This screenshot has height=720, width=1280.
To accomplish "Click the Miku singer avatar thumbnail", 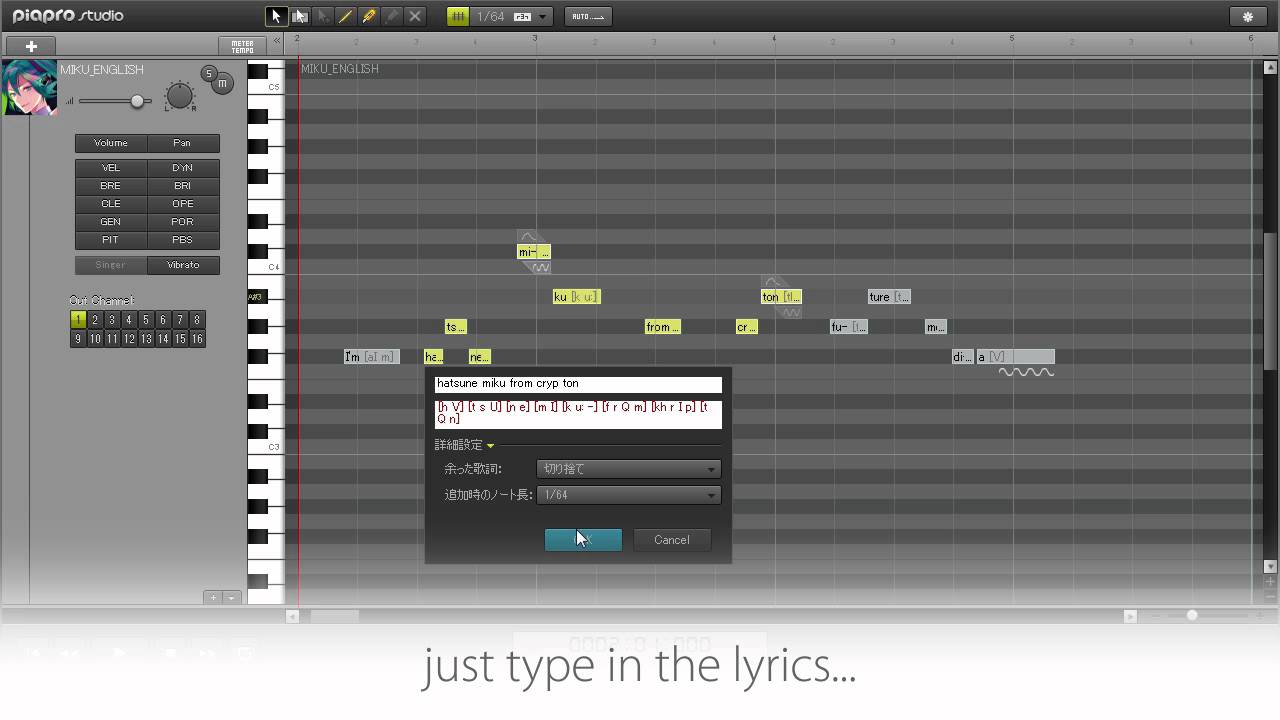I will coord(29,88).
